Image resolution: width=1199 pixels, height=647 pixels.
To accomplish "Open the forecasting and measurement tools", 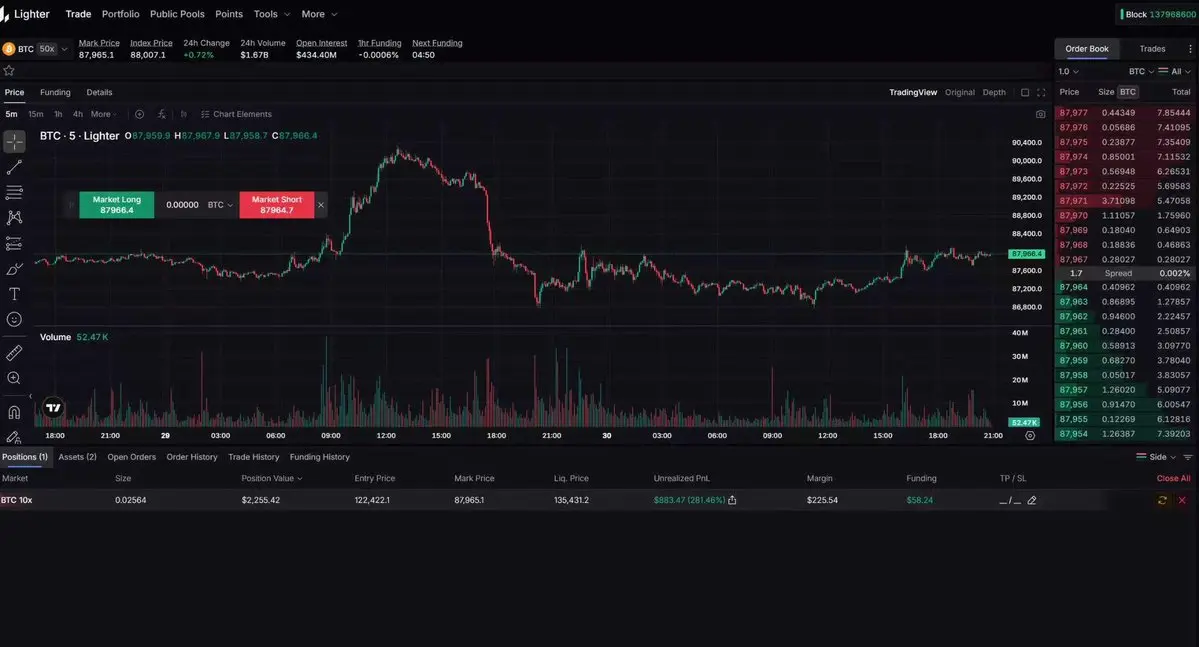I will click(14, 243).
